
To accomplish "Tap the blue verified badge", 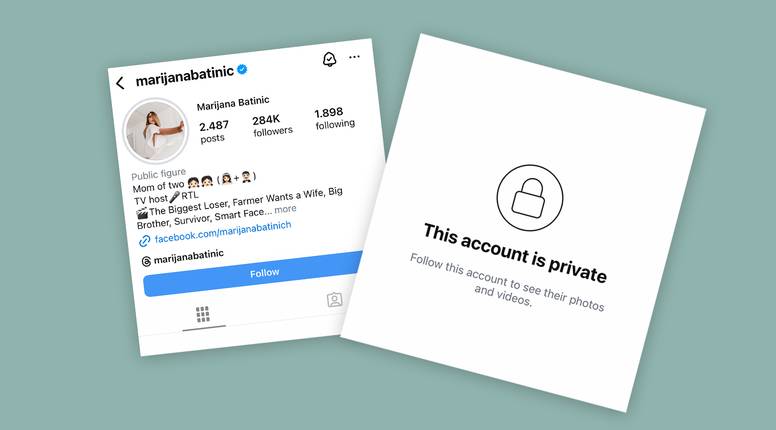I will (x=242, y=69).
